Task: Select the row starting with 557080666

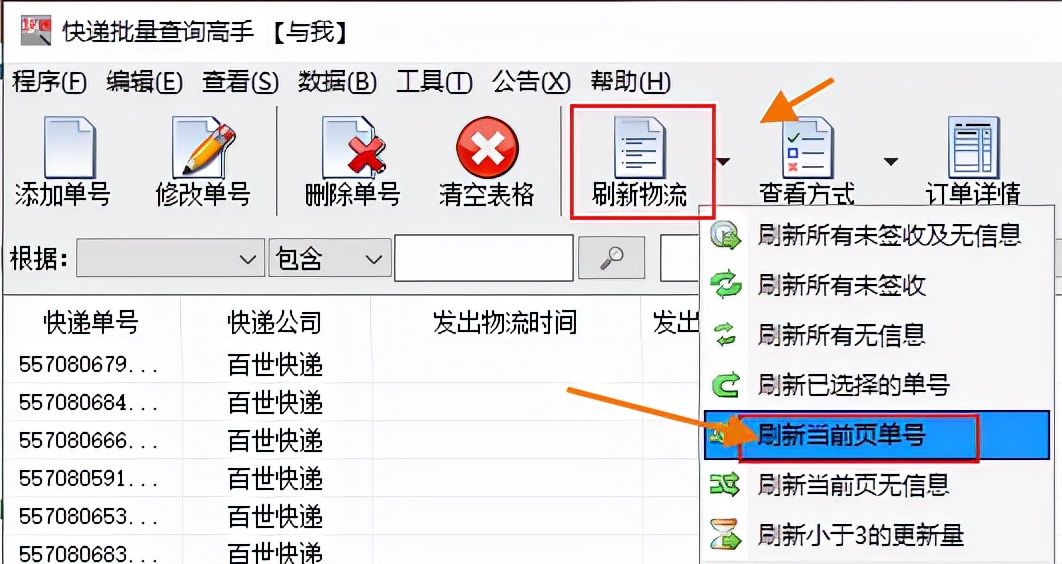Action: [x=352, y=440]
